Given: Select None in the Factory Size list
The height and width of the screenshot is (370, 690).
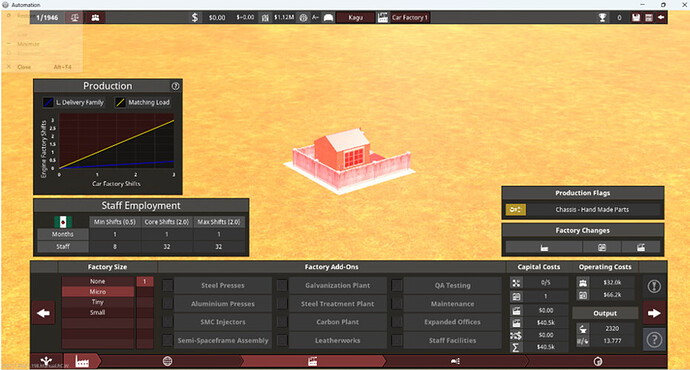Looking at the screenshot, I should pyautogui.click(x=98, y=281).
